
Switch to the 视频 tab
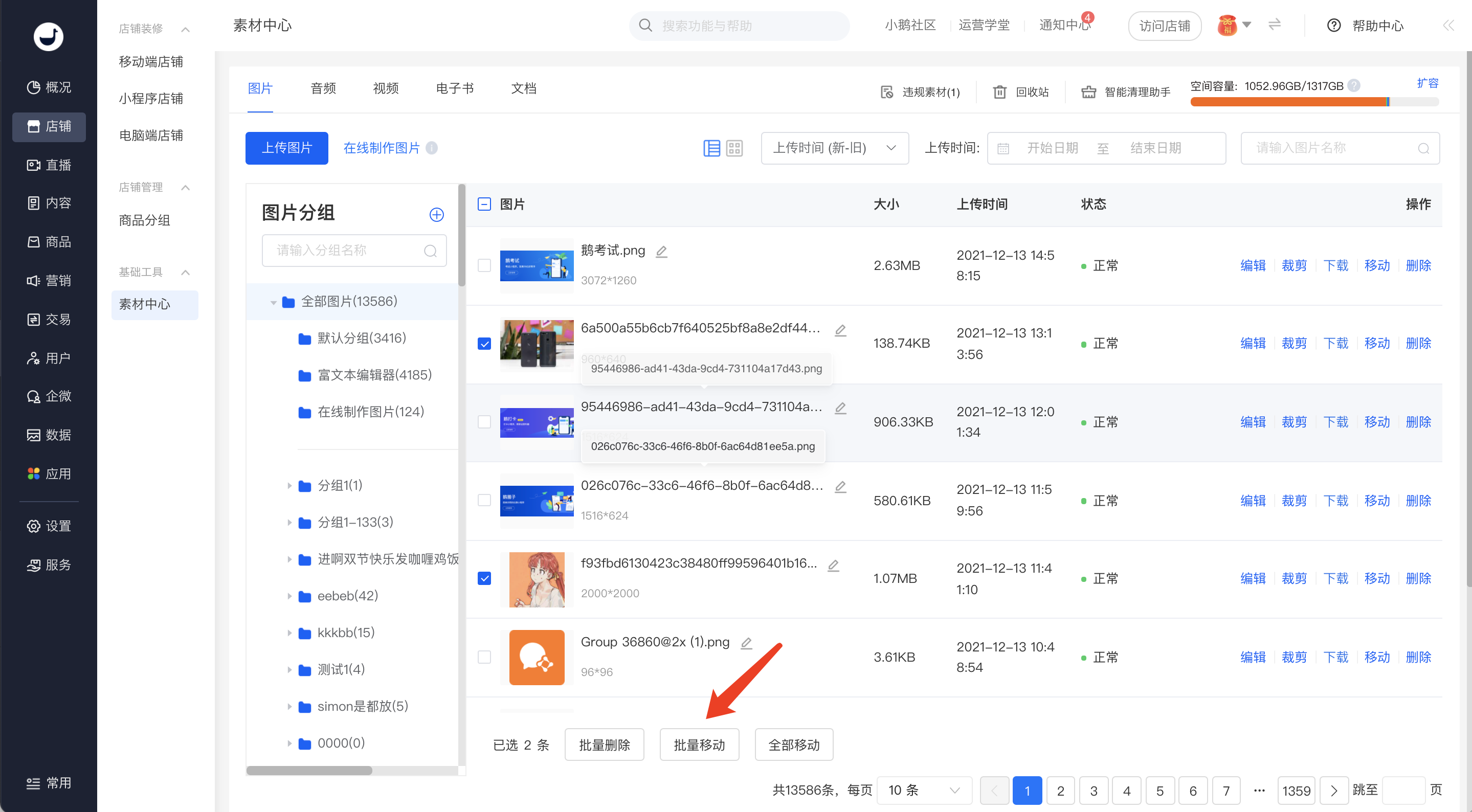click(386, 88)
